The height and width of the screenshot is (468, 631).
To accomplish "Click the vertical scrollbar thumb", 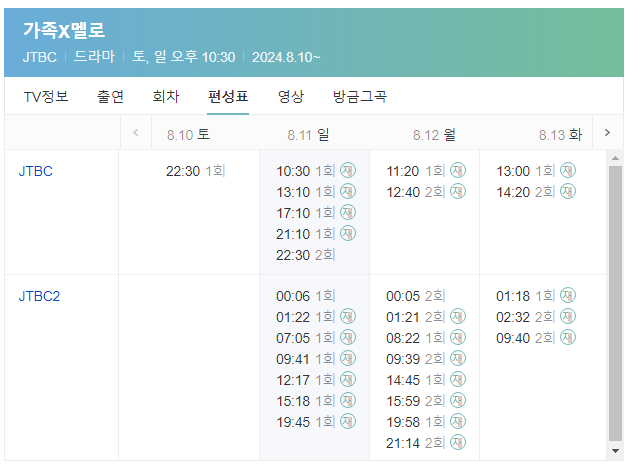I will [x=615, y=304].
